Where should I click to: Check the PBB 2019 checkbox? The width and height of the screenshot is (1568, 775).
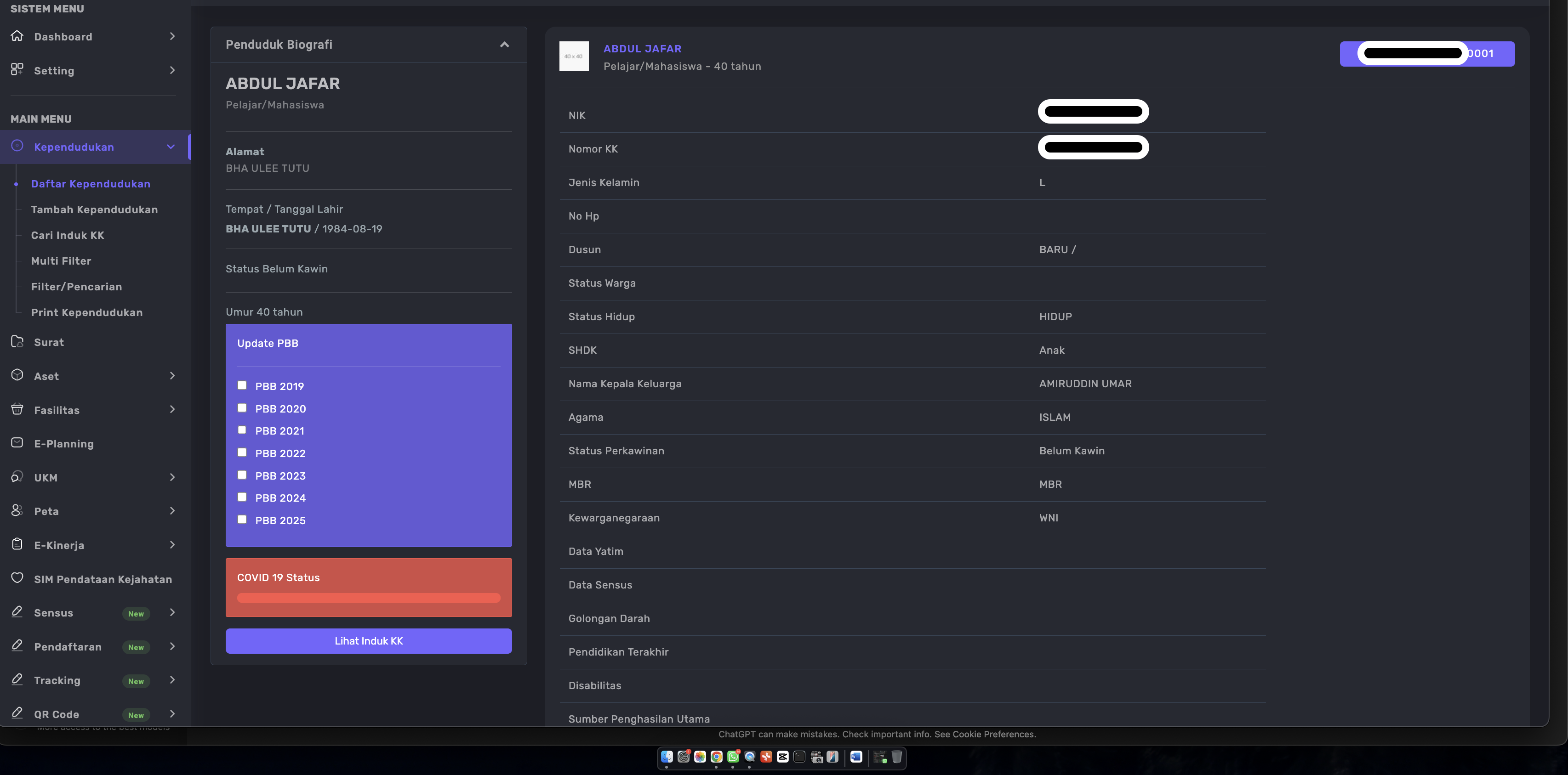click(242, 386)
